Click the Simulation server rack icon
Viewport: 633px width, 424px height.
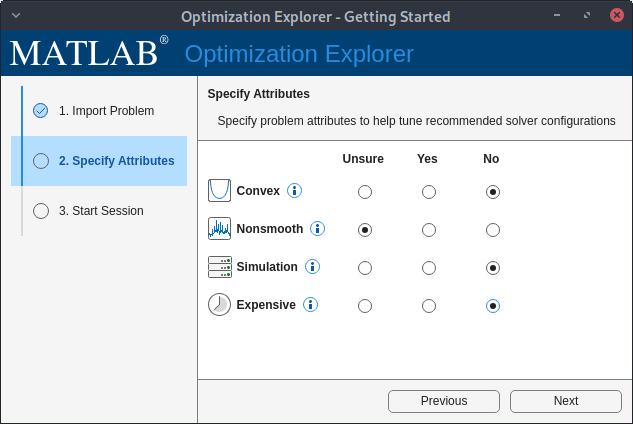coord(220,267)
